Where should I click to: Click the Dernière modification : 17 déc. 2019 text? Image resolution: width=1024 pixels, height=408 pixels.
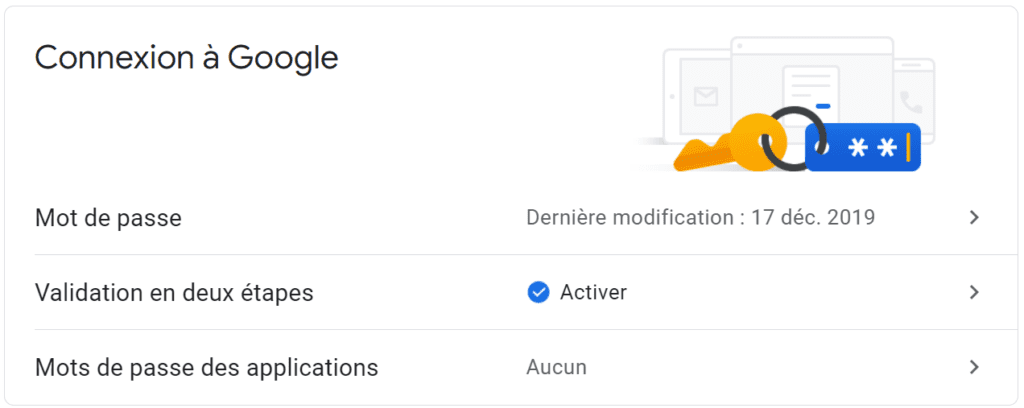pyautogui.click(x=701, y=217)
